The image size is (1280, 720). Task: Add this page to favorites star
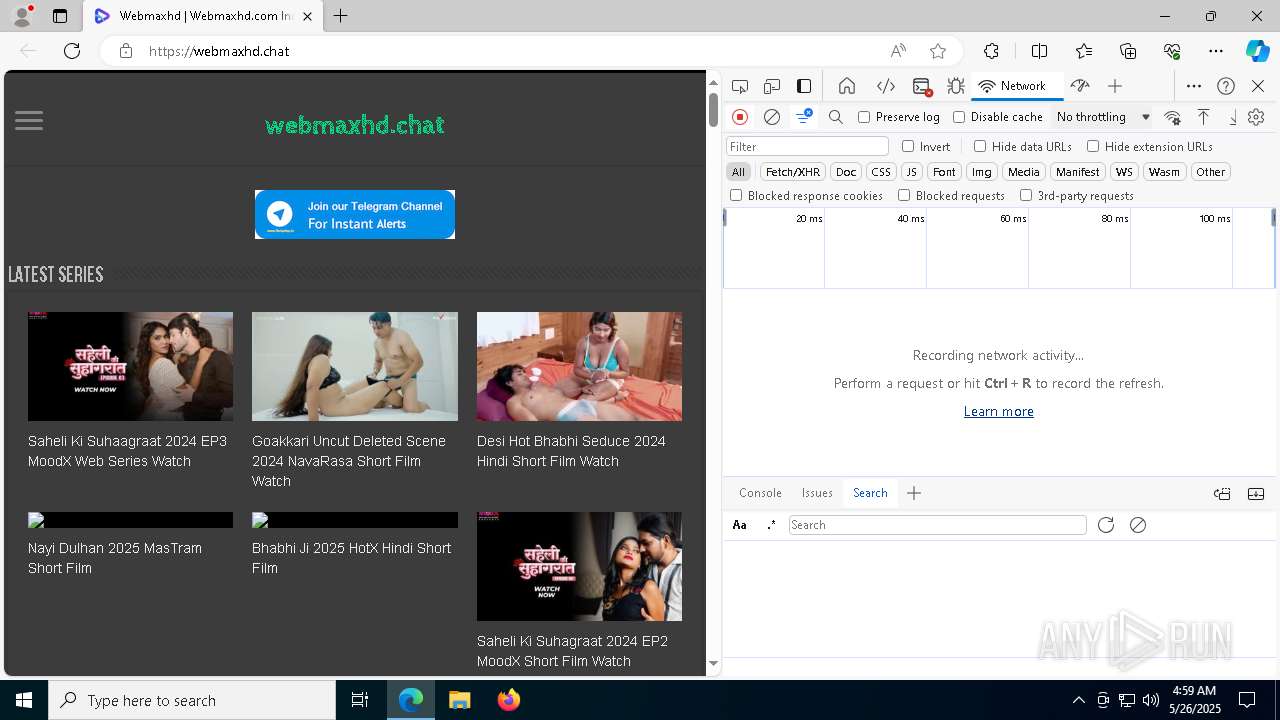pyautogui.click(x=938, y=51)
